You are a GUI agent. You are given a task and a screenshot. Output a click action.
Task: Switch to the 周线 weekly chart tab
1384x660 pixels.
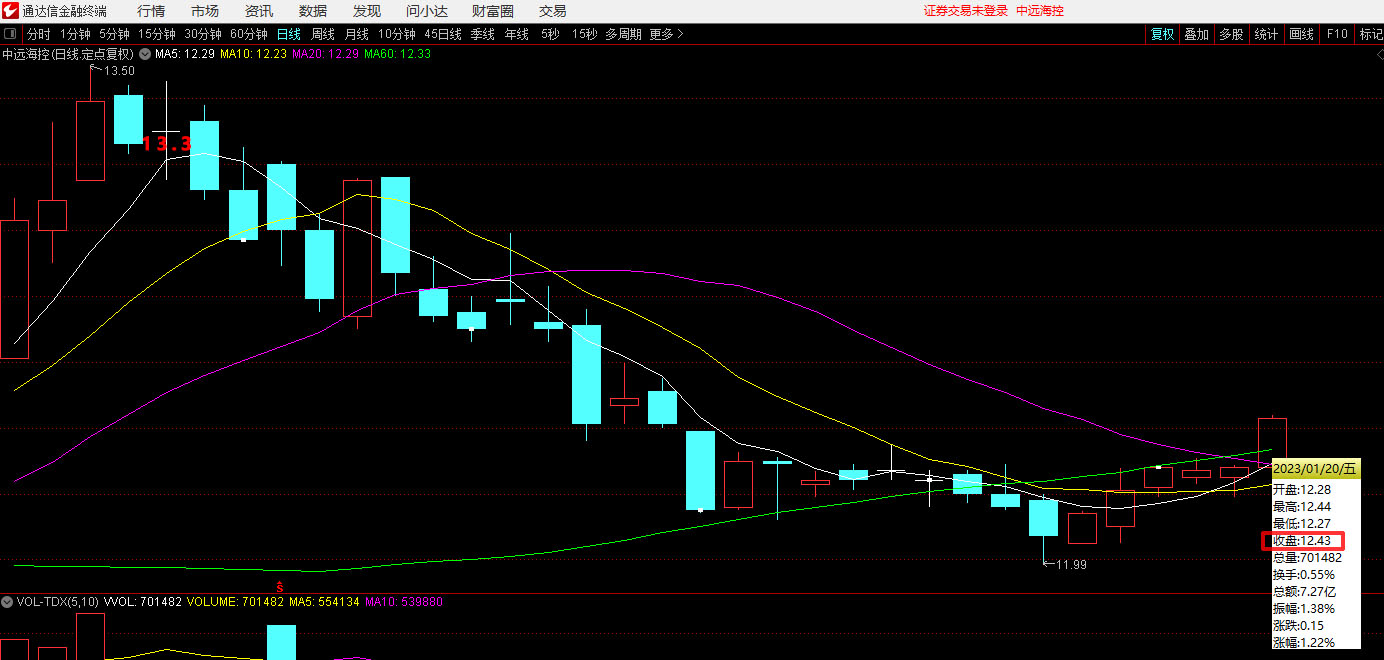click(323, 34)
